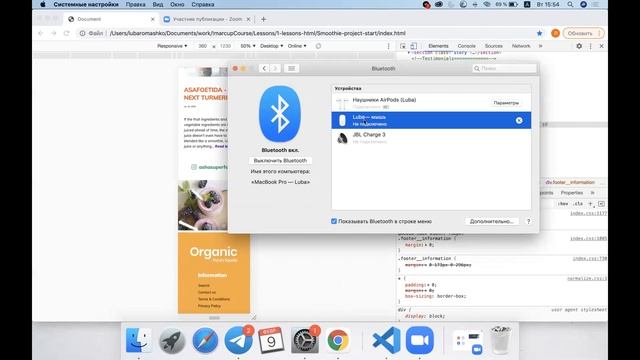Go forward in the Bluetooth preferences window
640x360 pixels.
point(275,69)
